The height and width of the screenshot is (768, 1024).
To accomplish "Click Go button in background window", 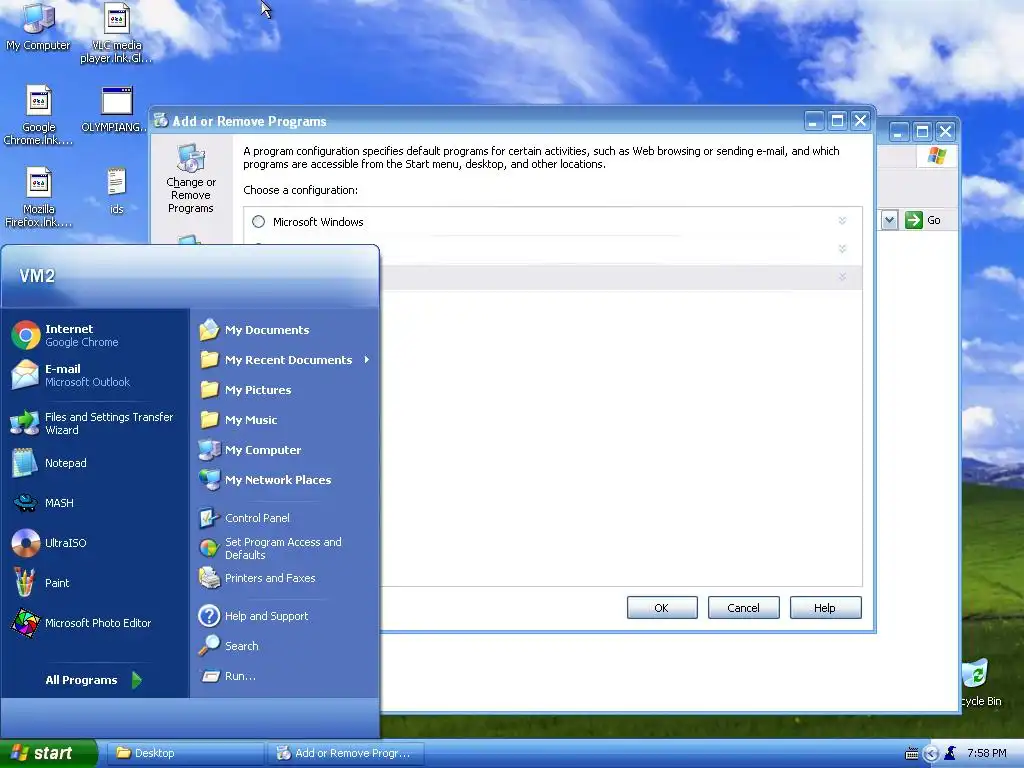I will coord(923,220).
